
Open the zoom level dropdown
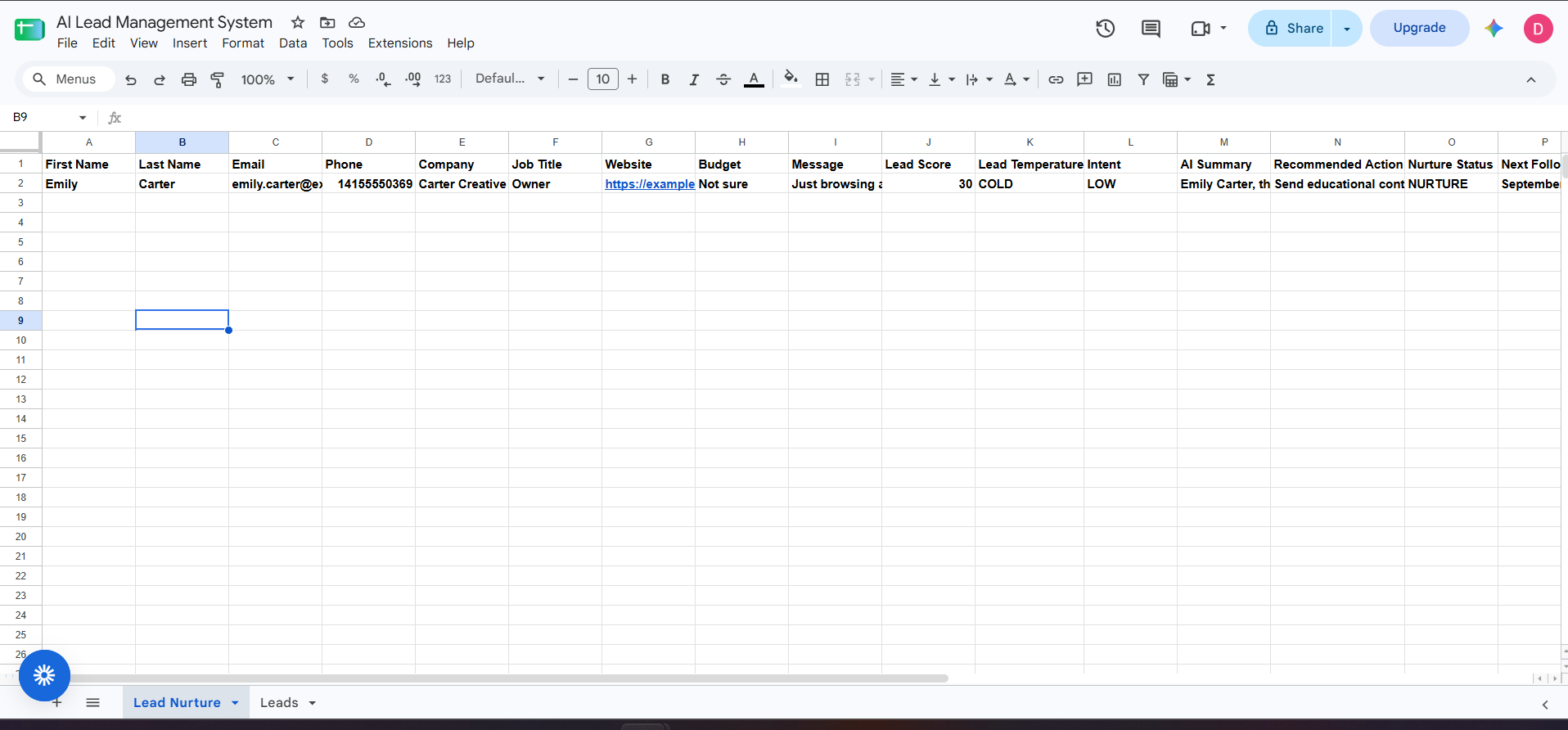click(268, 79)
